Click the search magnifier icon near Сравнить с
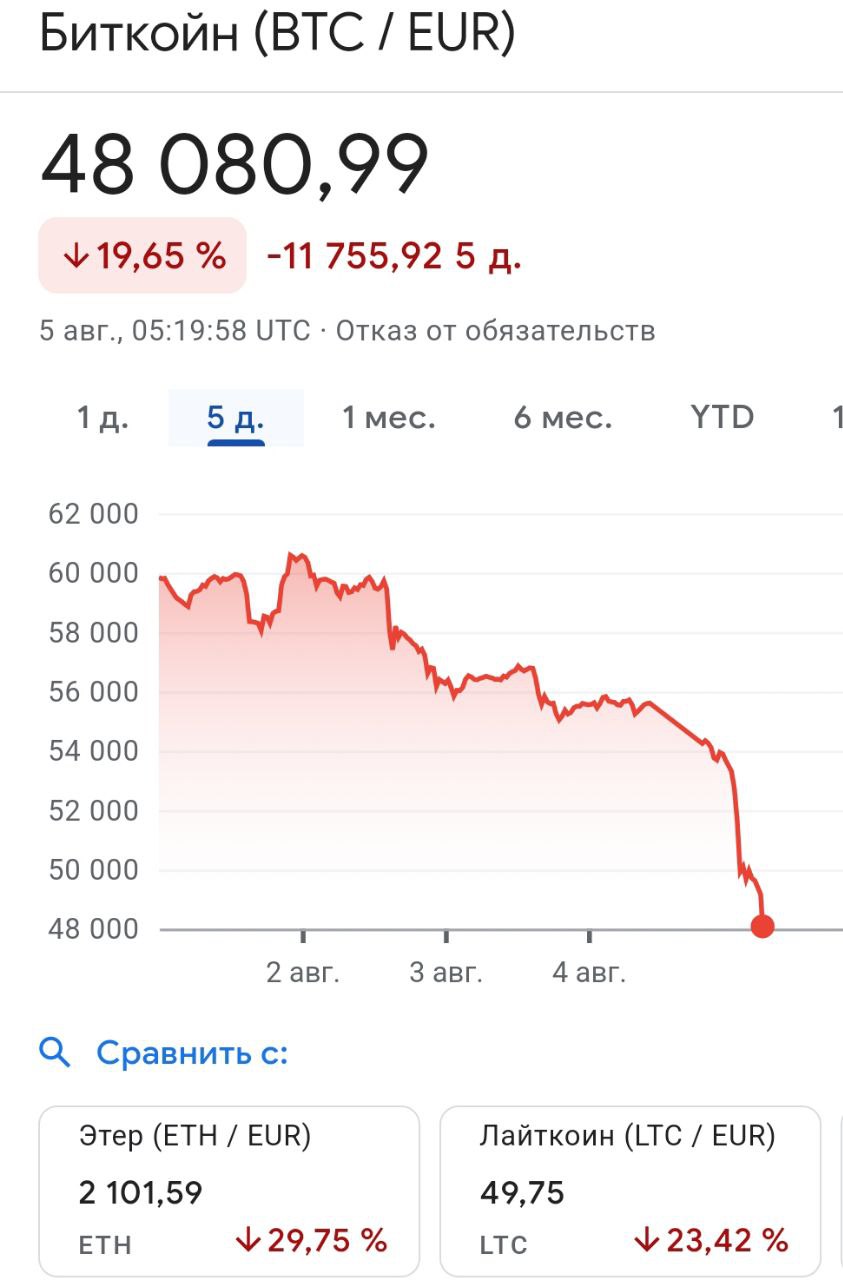This screenshot has width=843, height=1280. click(55, 1052)
